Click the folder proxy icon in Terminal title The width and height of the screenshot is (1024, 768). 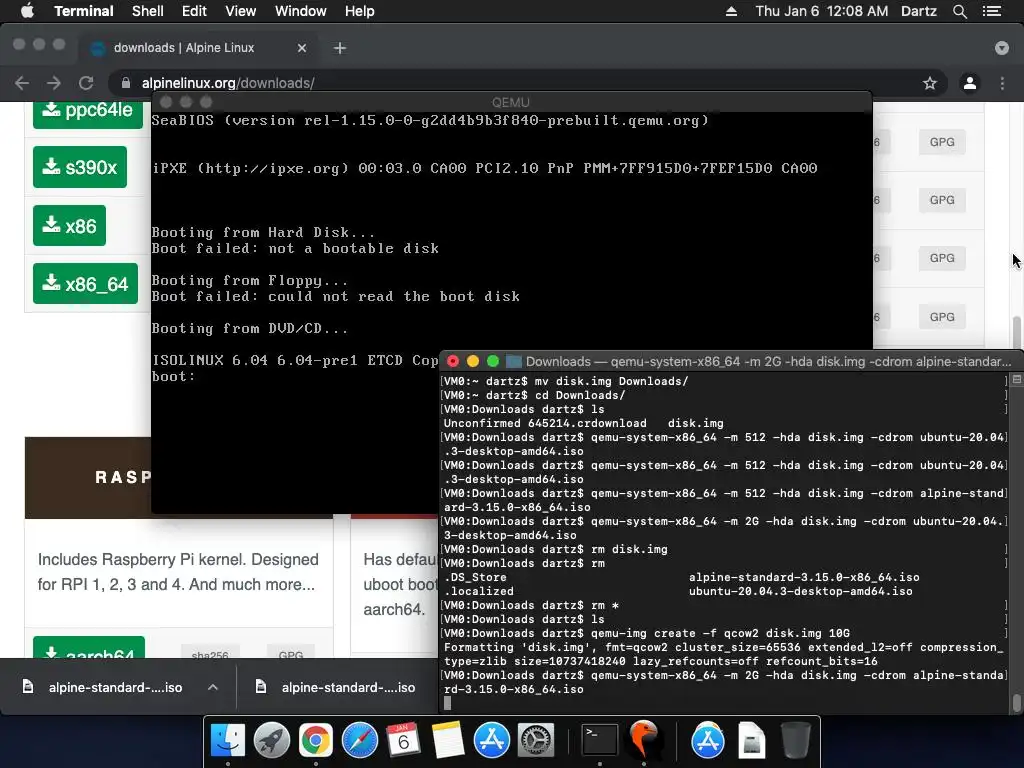[x=514, y=361]
